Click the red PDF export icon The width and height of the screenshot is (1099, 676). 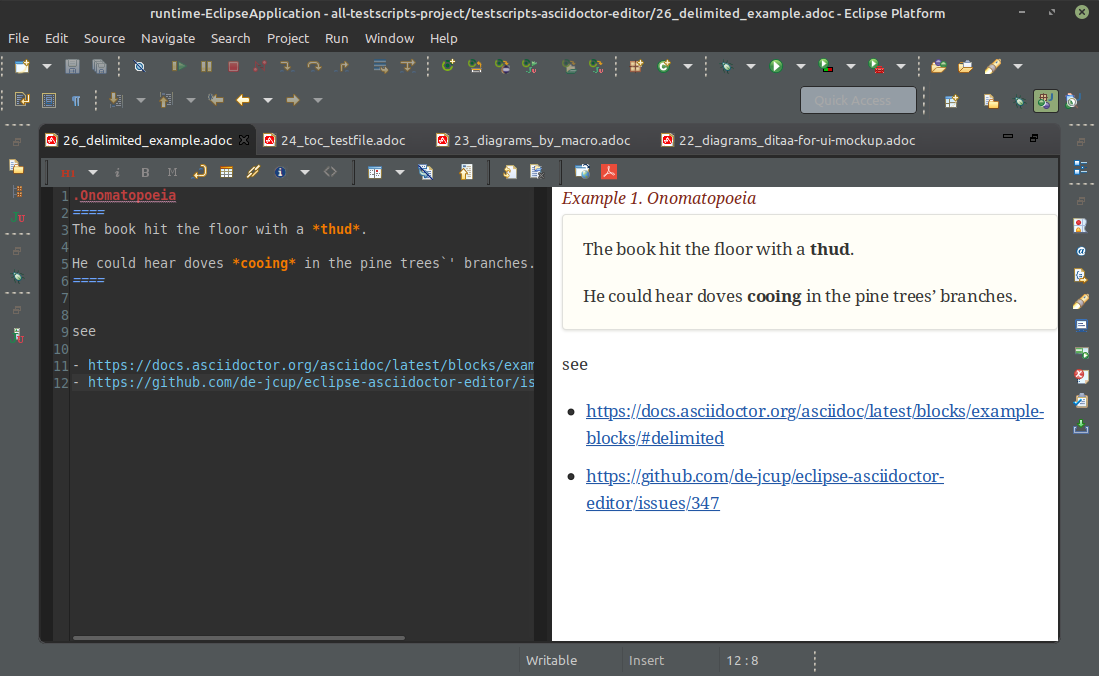608,173
